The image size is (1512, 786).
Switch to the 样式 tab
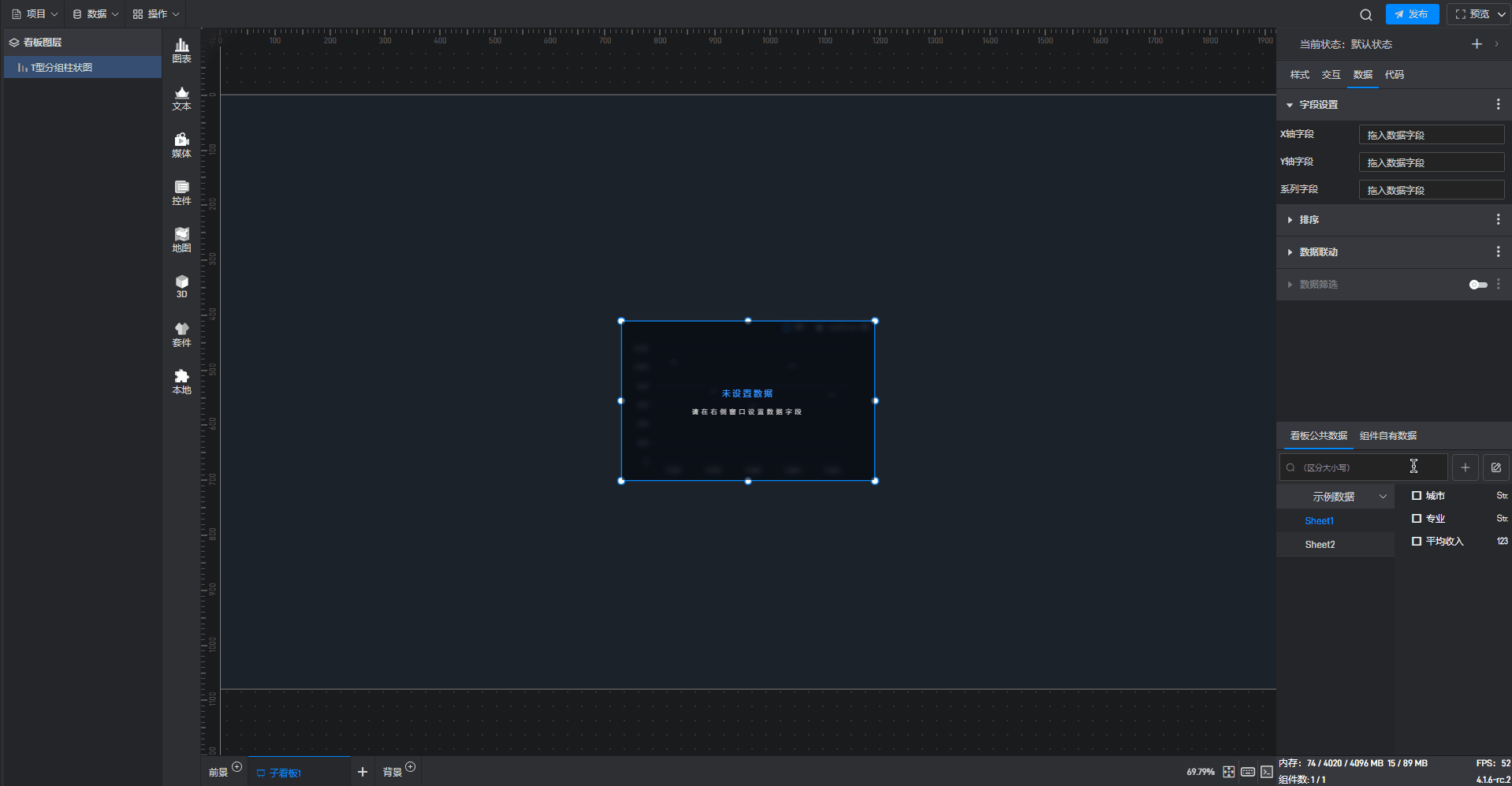click(x=1299, y=75)
